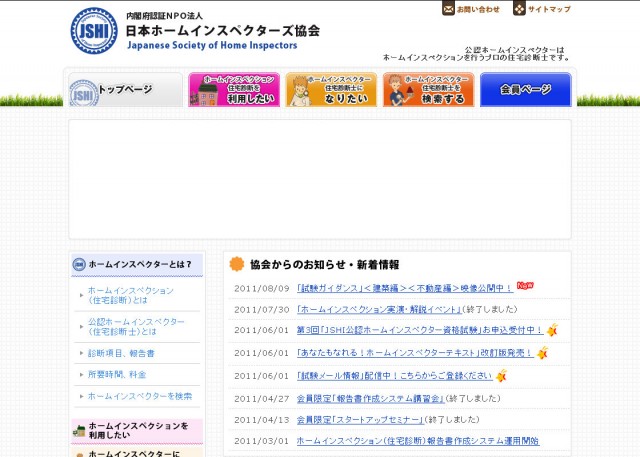The width and height of the screenshot is (640, 457).
Task: Expand 診断項目、報告書 sidebar item
Action: [121, 353]
